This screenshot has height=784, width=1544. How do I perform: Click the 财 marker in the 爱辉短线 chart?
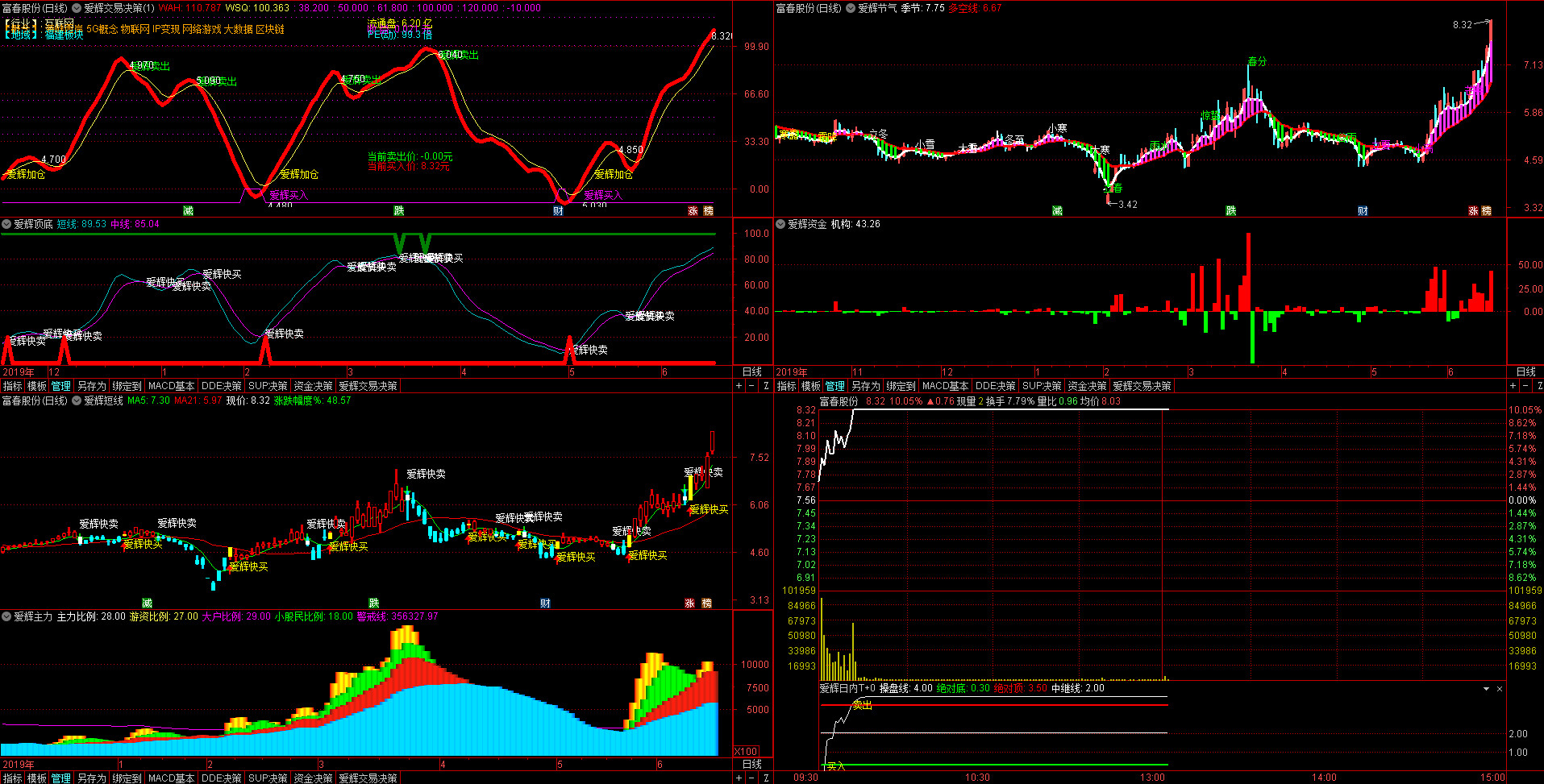pos(545,603)
